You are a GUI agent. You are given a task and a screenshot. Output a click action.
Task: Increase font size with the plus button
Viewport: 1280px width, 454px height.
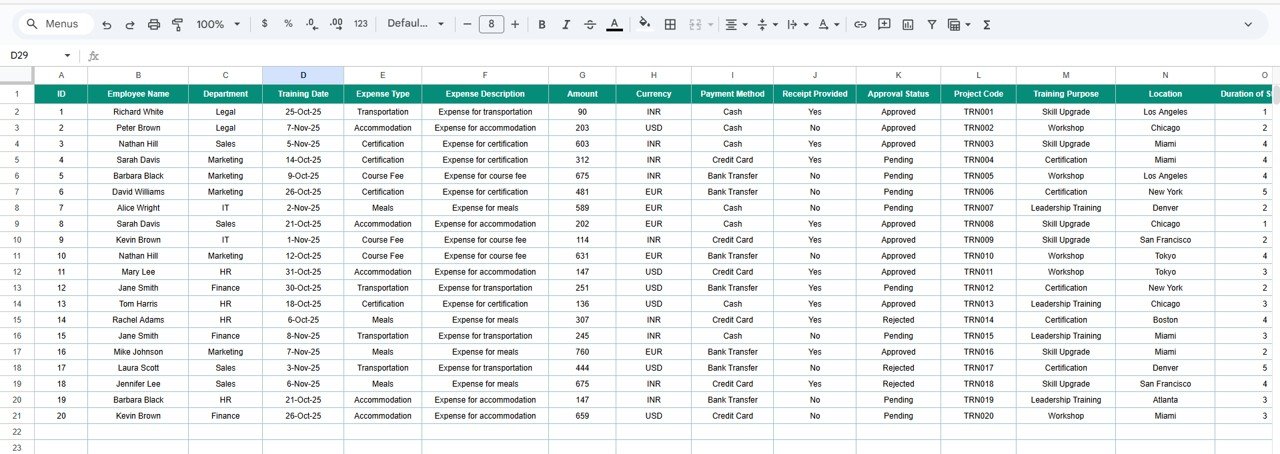(515, 24)
